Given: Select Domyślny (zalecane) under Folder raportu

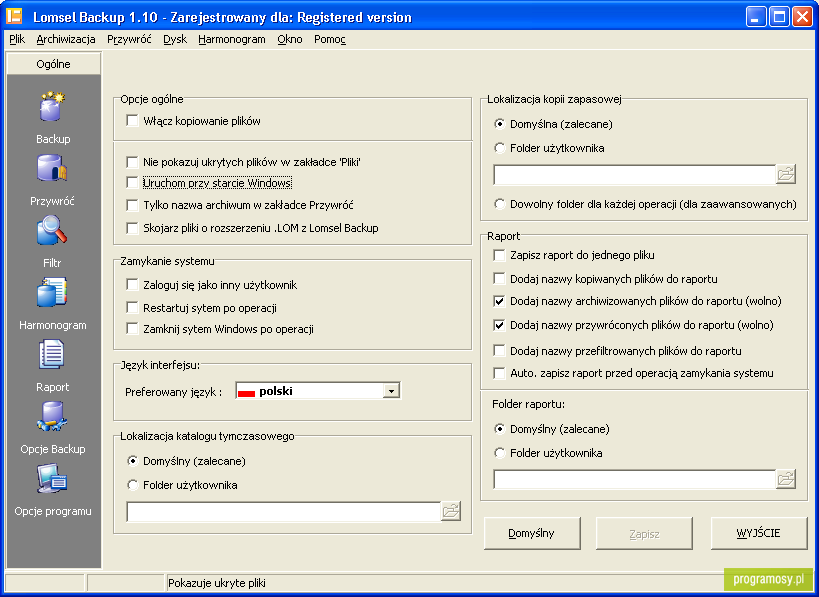Looking at the screenshot, I should pyautogui.click(x=499, y=429).
